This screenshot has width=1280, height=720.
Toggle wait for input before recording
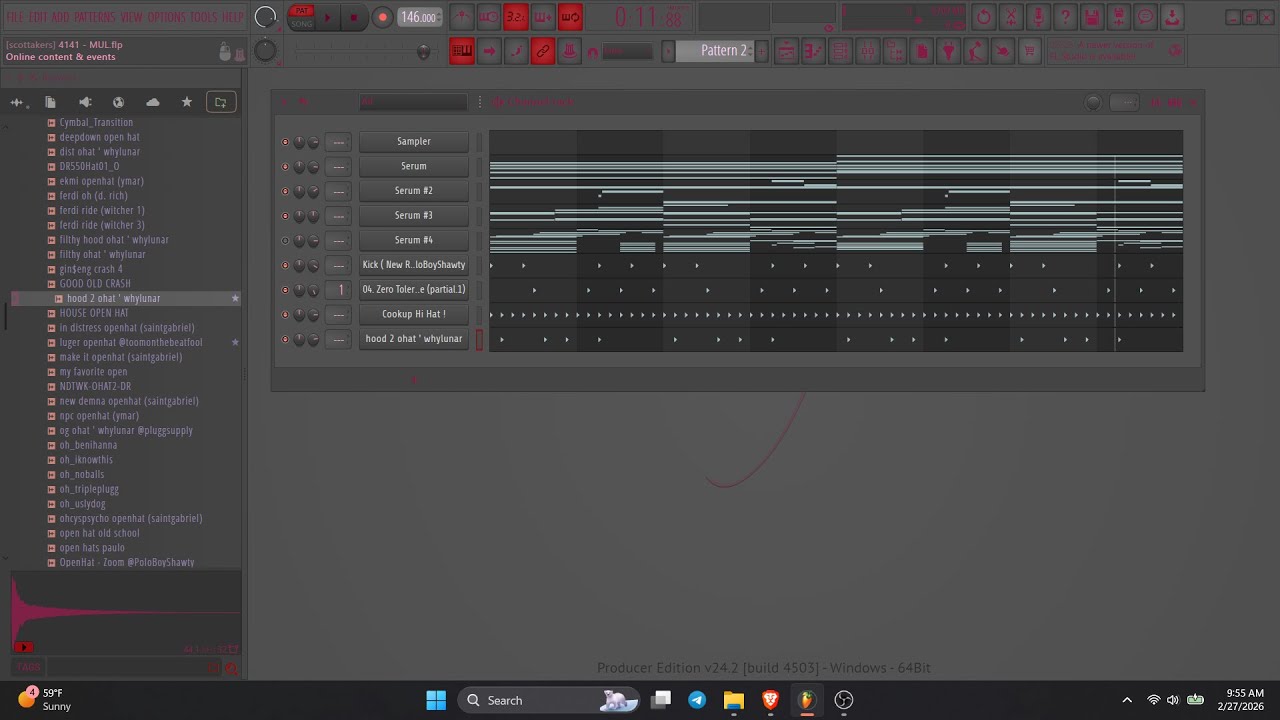(x=489, y=17)
